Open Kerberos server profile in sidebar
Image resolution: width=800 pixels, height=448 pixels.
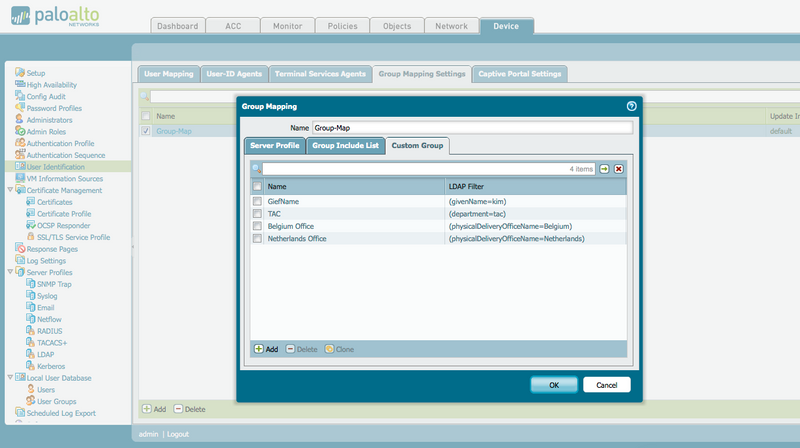(x=51, y=367)
